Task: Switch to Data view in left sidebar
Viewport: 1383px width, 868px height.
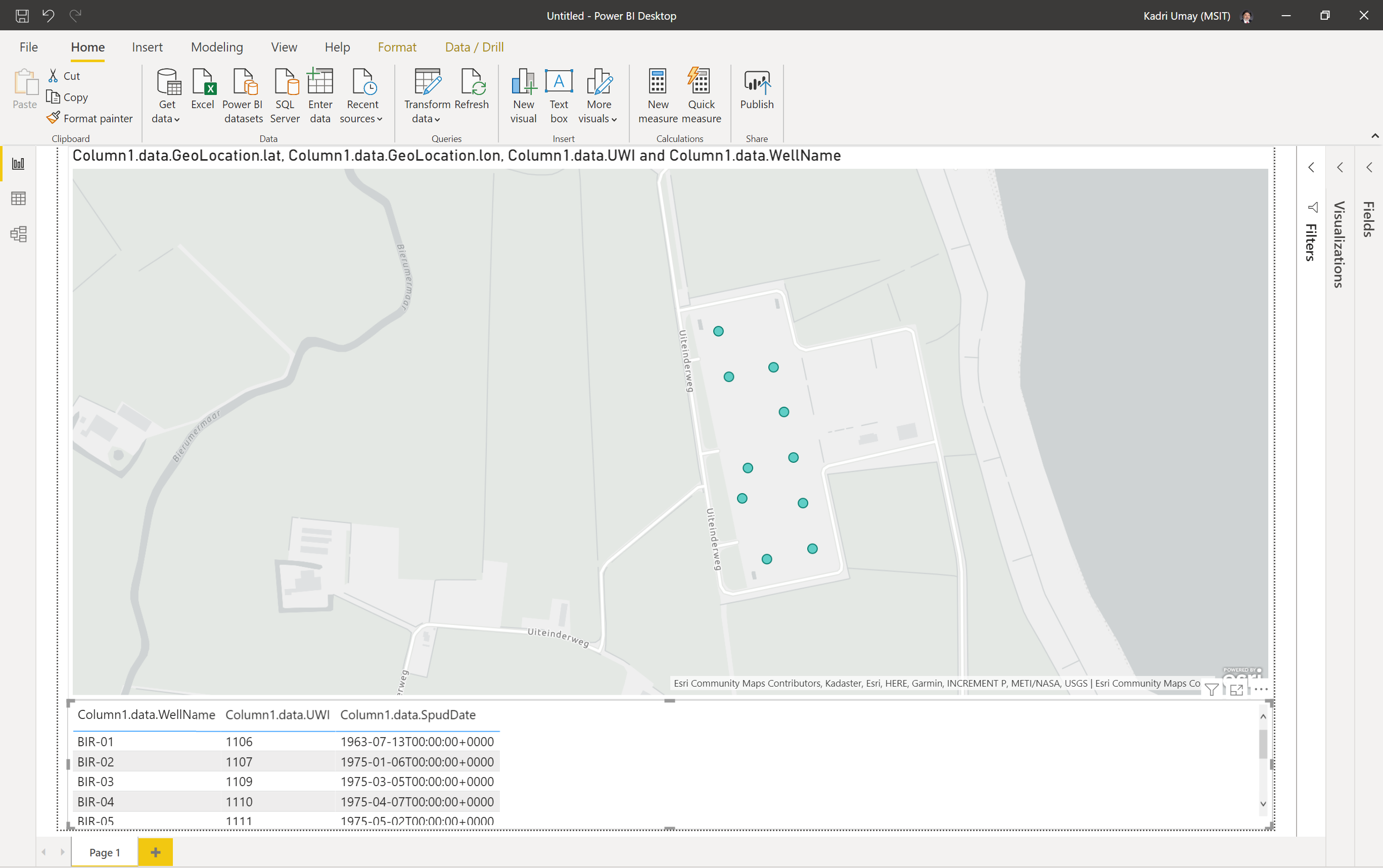Action: (x=18, y=199)
